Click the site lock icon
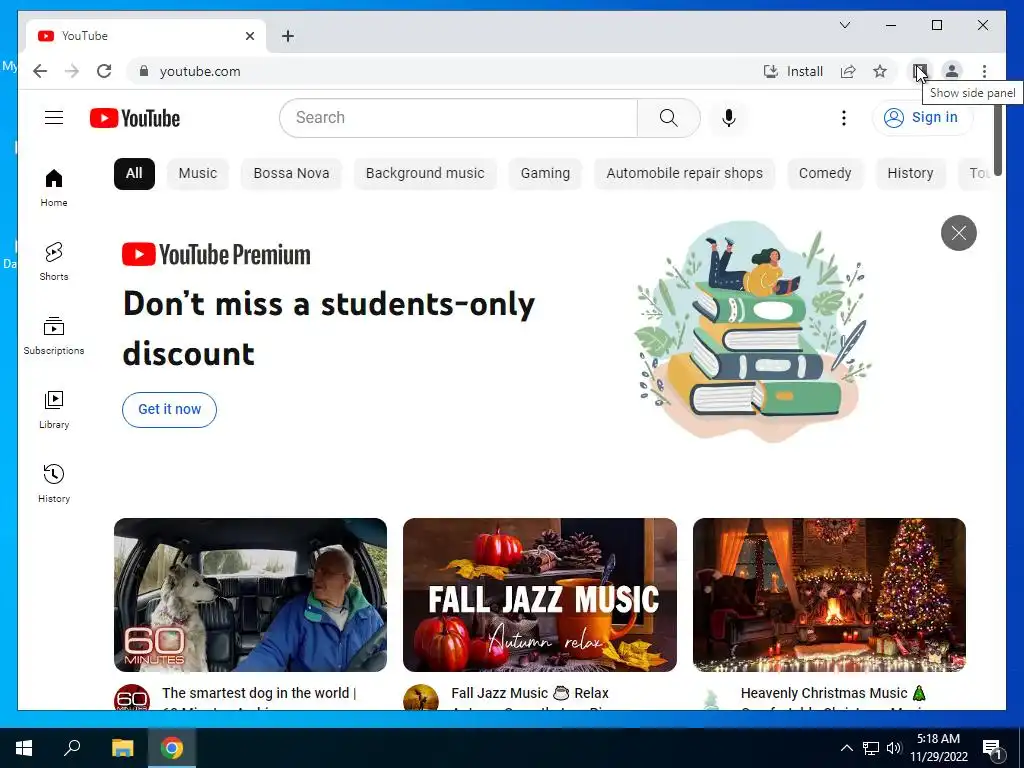 pos(144,71)
